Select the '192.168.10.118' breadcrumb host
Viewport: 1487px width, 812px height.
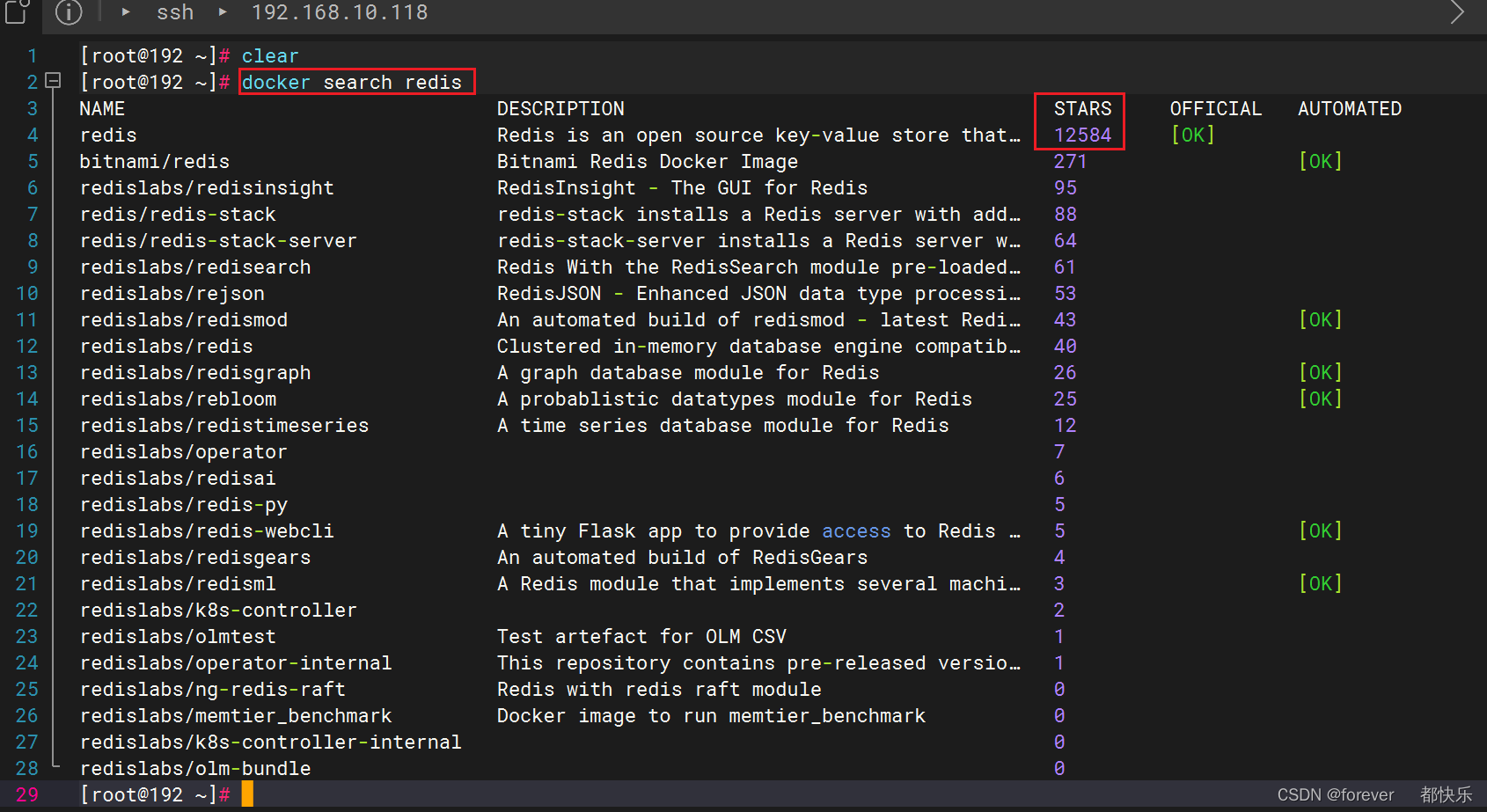click(340, 12)
